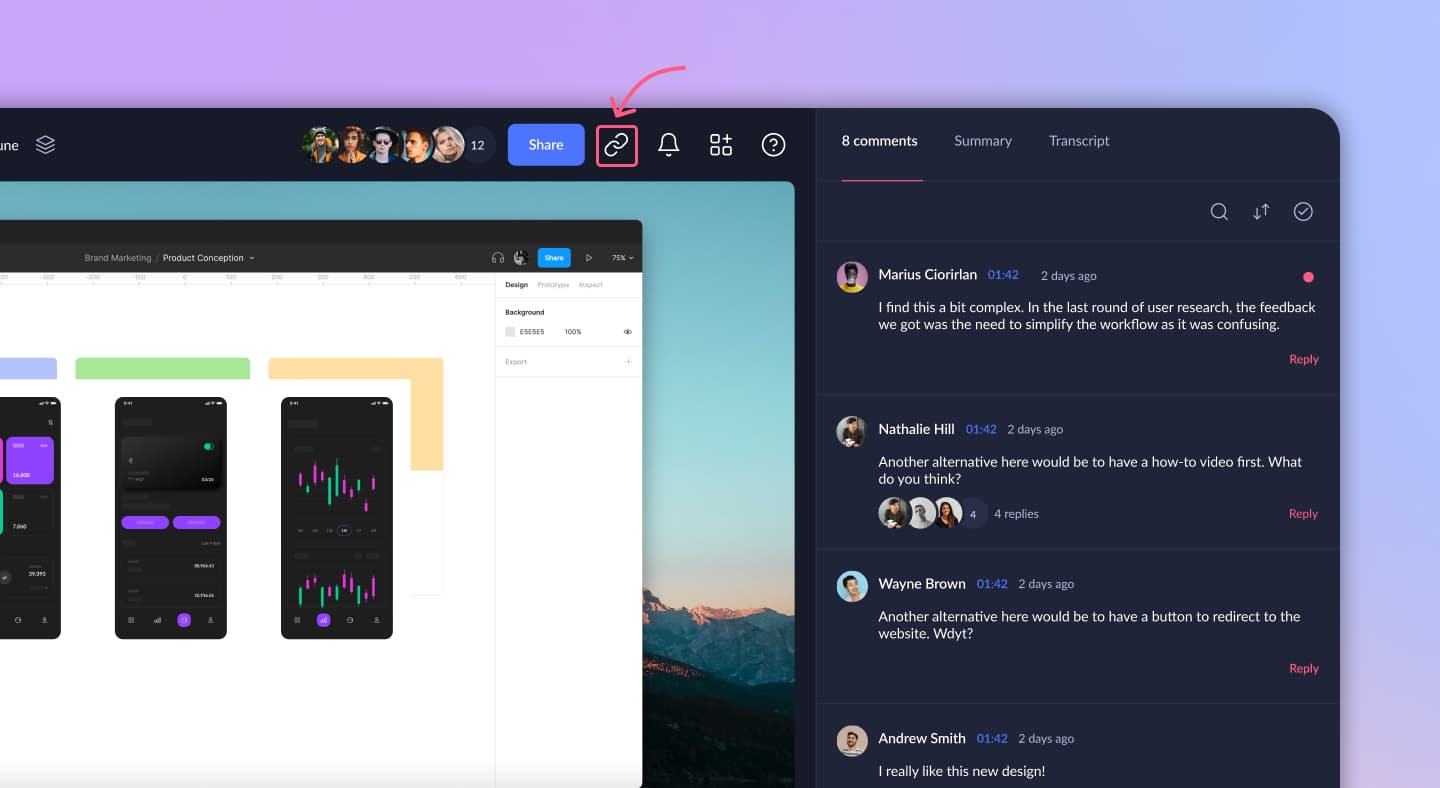Select the Design tab in the properties panel
1440x788 pixels.
click(516, 285)
